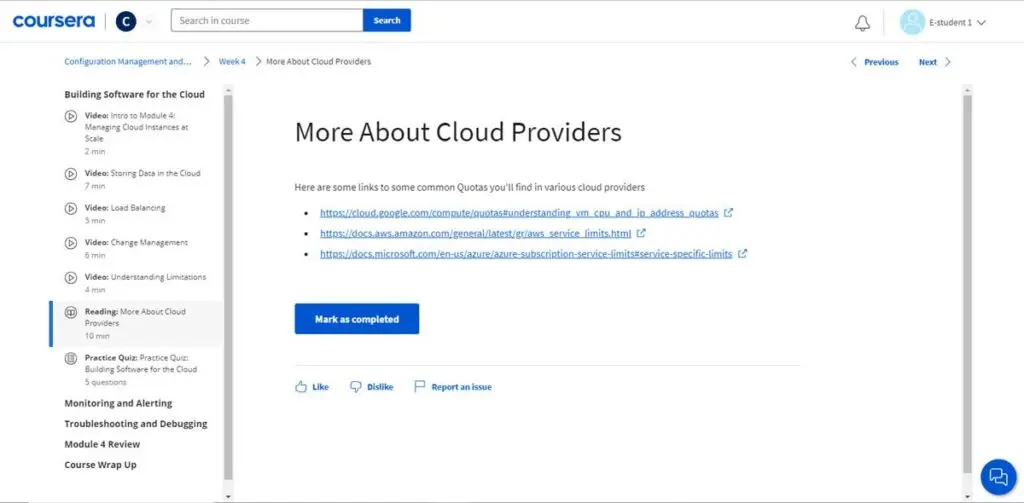Click the Dislike thumbs-down button
The height and width of the screenshot is (503, 1024).
[x=372, y=387]
